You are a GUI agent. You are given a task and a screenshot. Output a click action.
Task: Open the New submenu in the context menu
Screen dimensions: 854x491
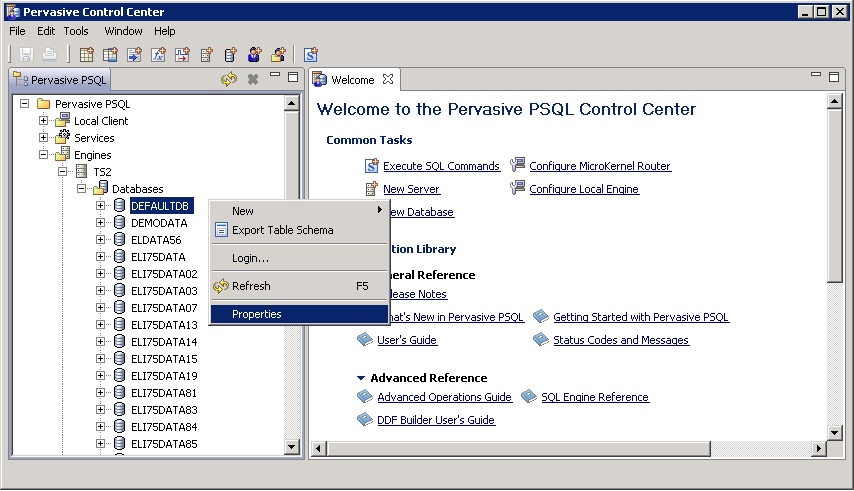(298, 211)
